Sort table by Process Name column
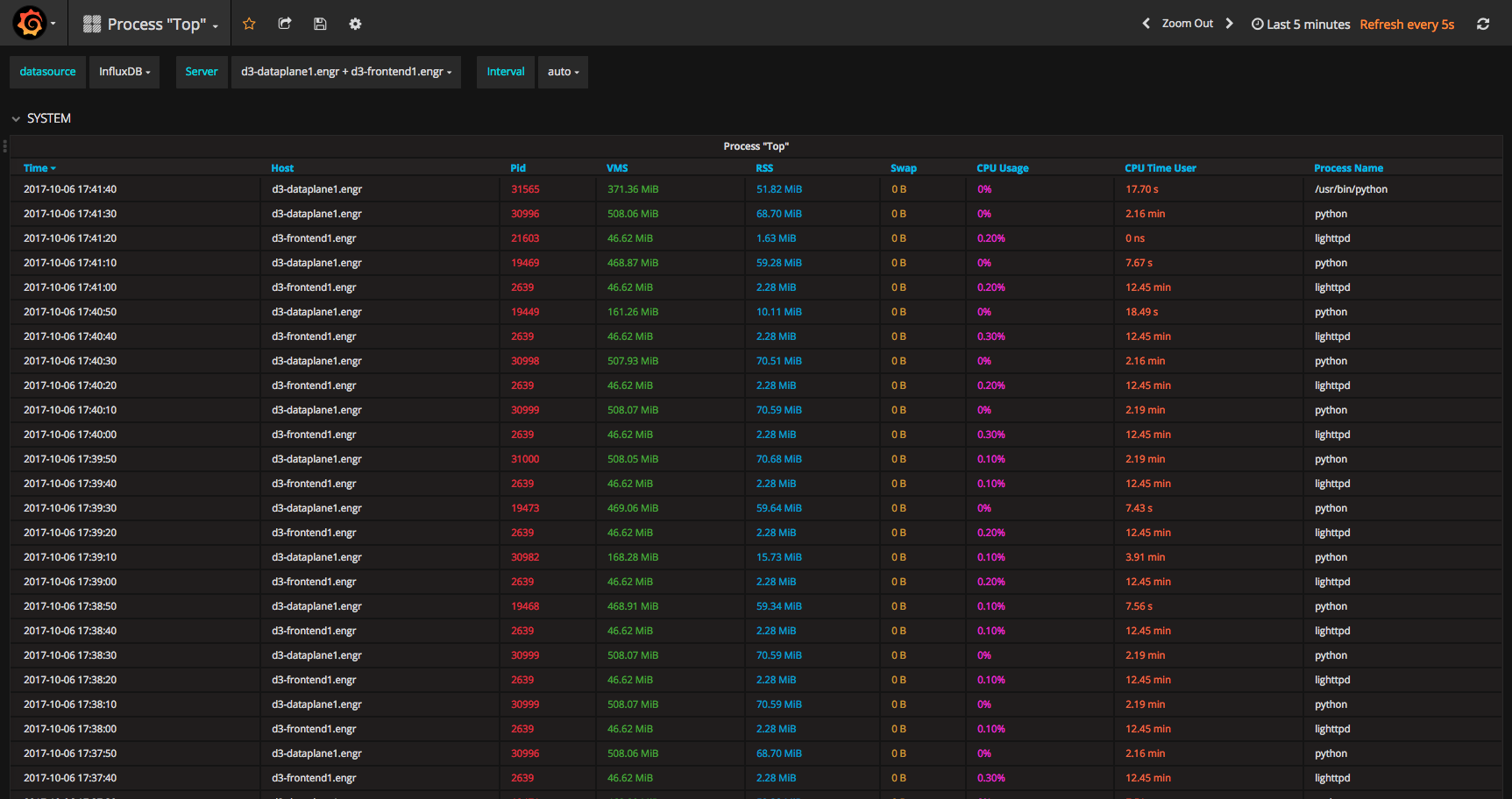1512x799 pixels. (1348, 168)
